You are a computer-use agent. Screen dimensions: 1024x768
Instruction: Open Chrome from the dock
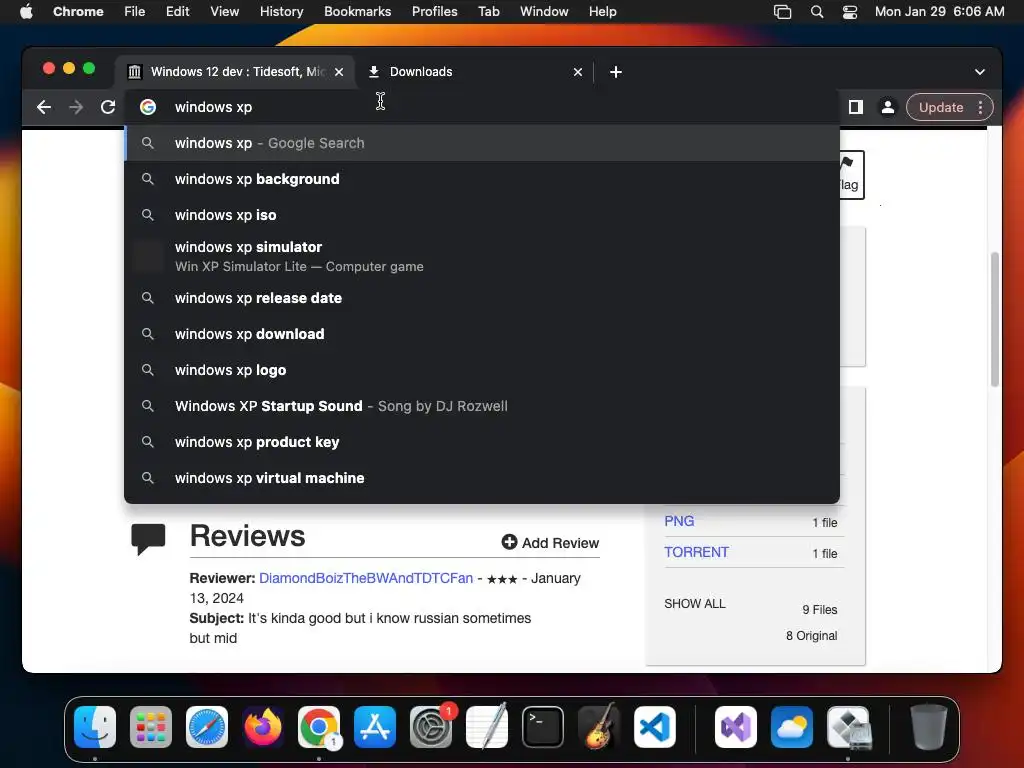click(x=319, y=727)
